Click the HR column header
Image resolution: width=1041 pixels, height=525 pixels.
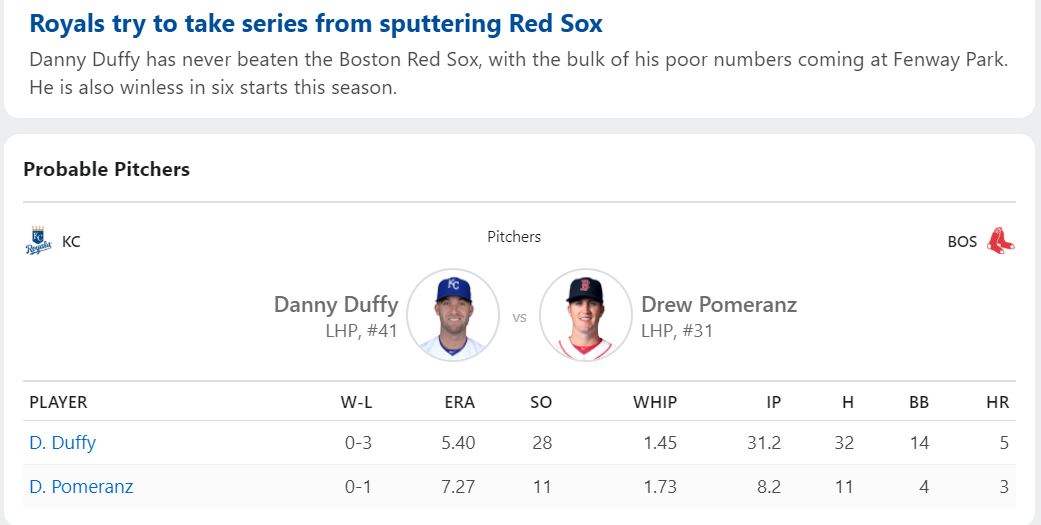point(996,403)
